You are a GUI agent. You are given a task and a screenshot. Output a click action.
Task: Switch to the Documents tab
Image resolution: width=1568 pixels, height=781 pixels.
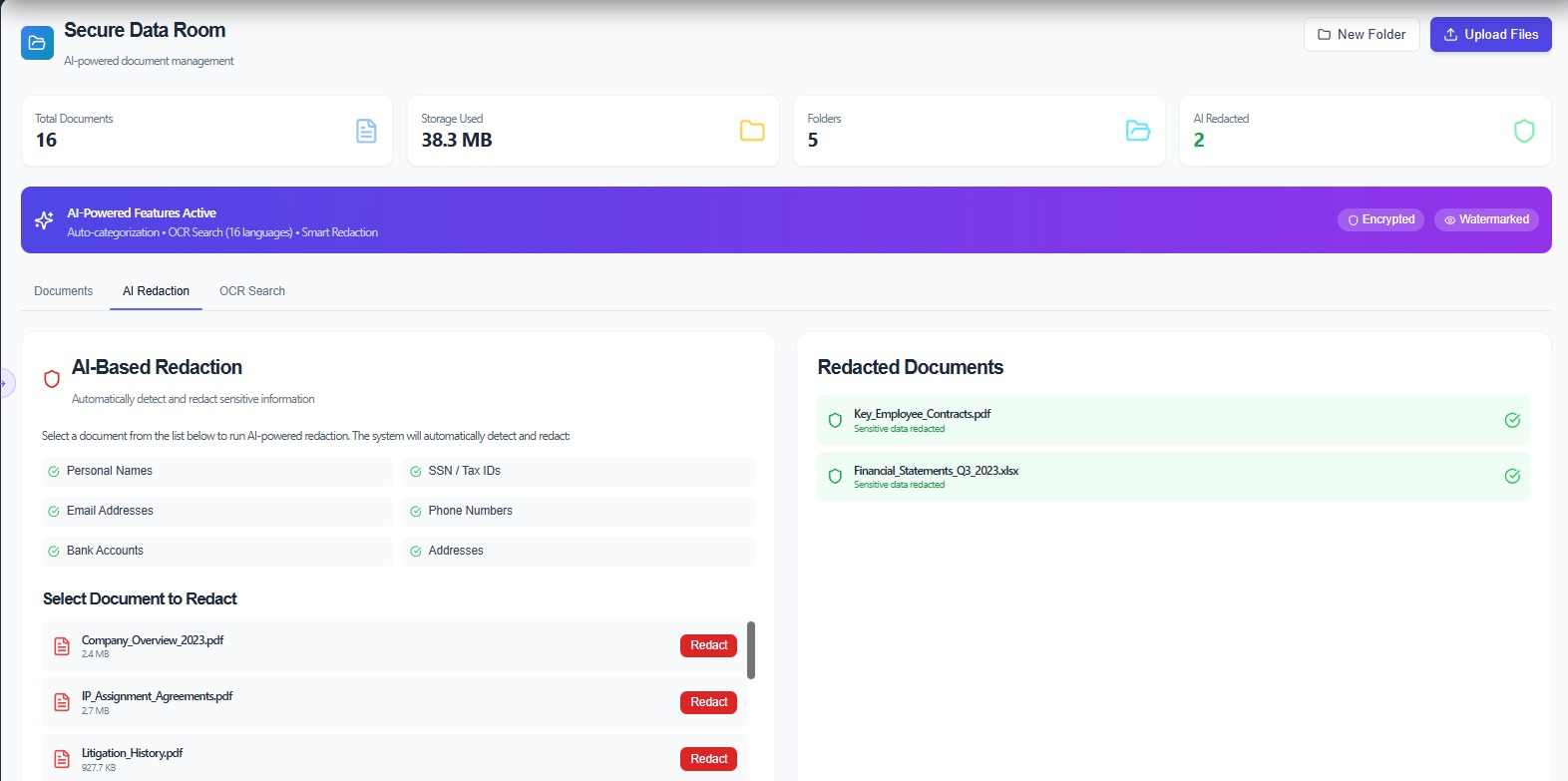pyautogui.click(x=63, y=291)
